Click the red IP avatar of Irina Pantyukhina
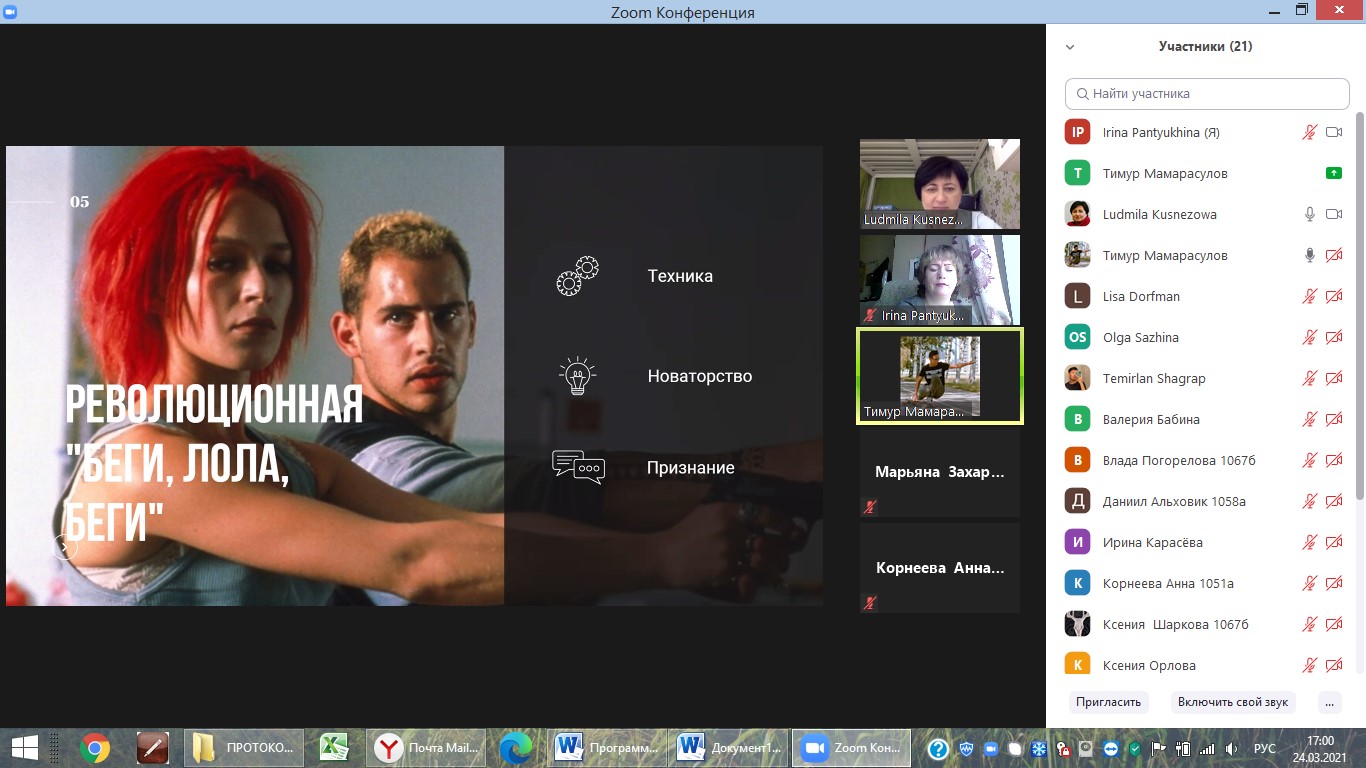This screenshot has width=1366, height=768. coord(1077,132)
